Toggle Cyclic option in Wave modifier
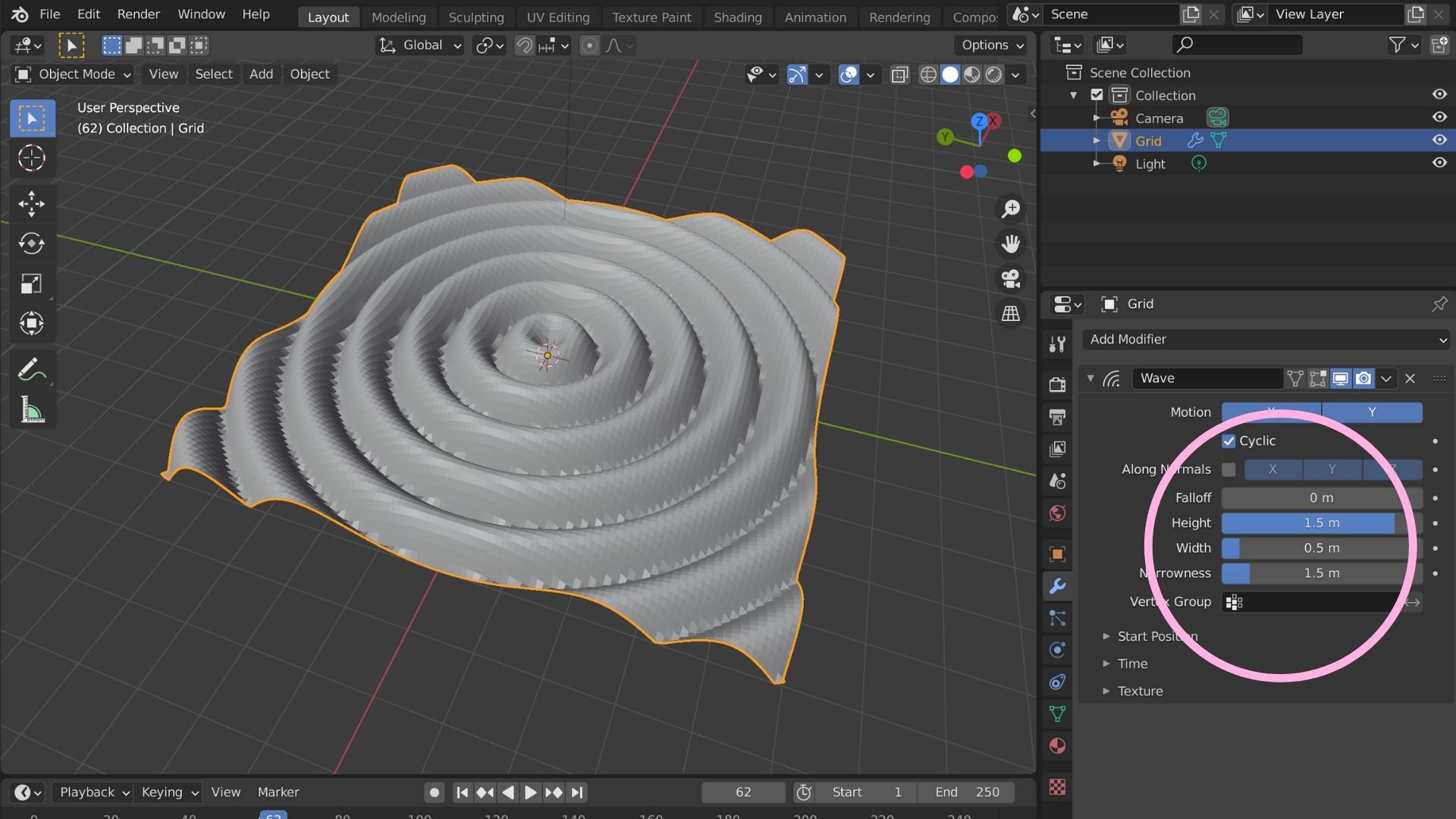The width and height of the screenshot is (1456, 819). [x=1229, y=441]
